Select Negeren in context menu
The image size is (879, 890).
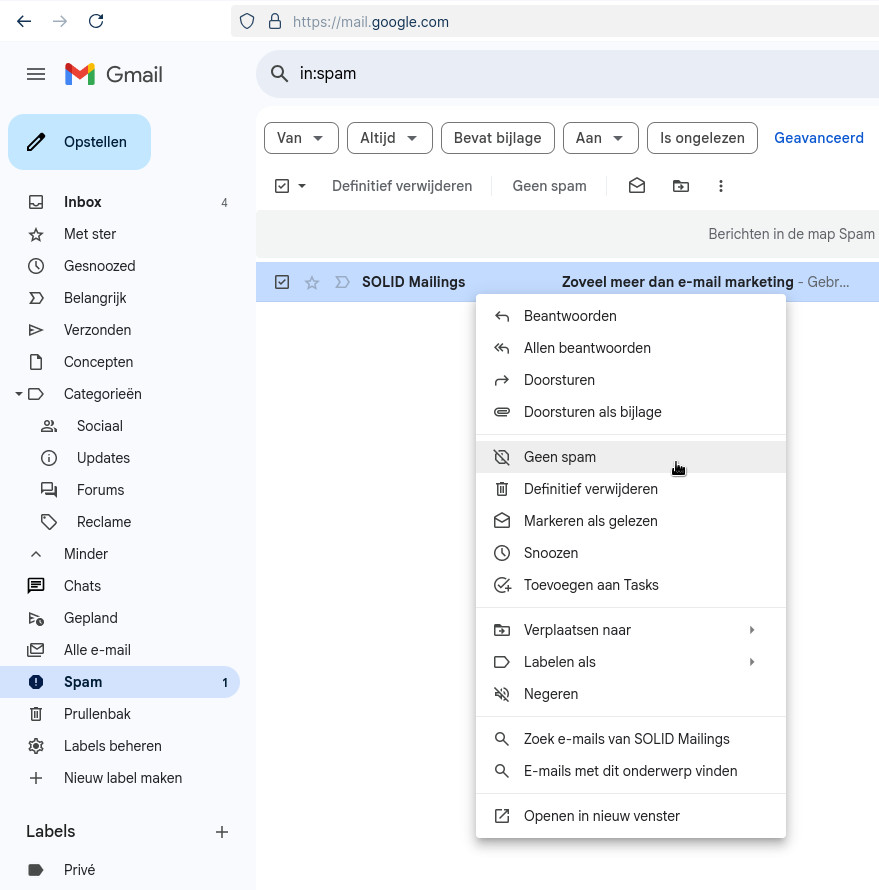[630, 694]
